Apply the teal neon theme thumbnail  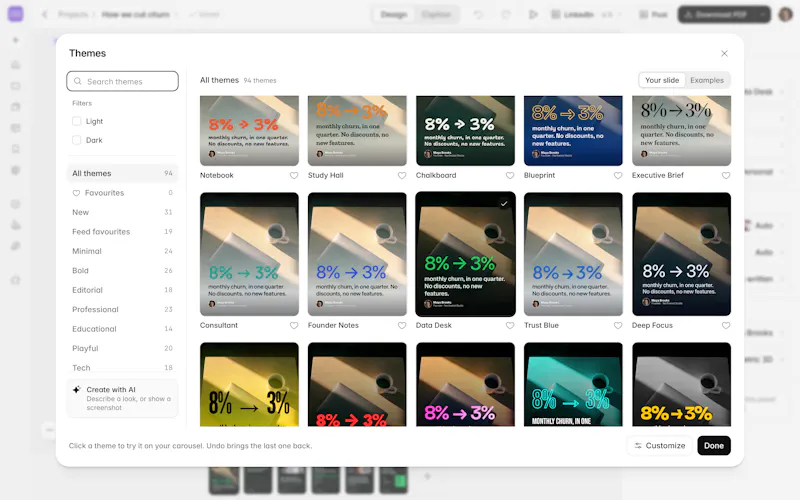pos(573,384)
